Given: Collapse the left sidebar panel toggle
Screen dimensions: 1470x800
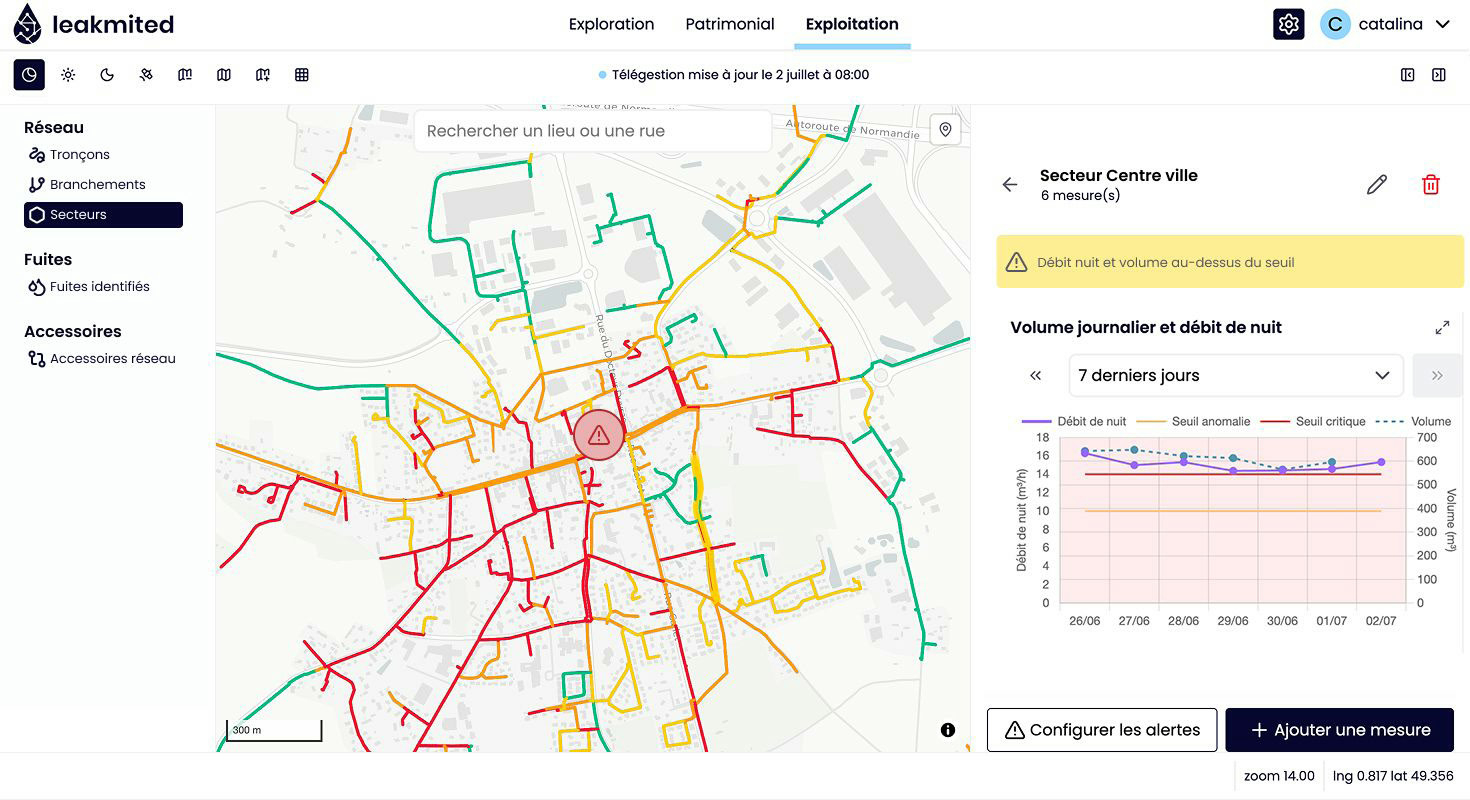Looking at the screenshot, I should click(1408, 75).
